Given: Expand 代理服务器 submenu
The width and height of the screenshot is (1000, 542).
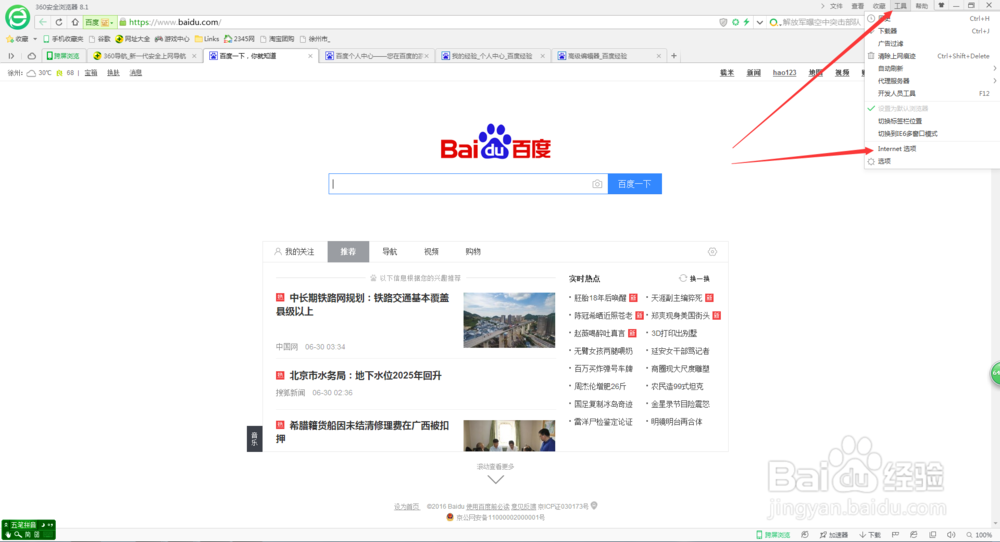Looking at the screenshot, I should pos(932,81).
